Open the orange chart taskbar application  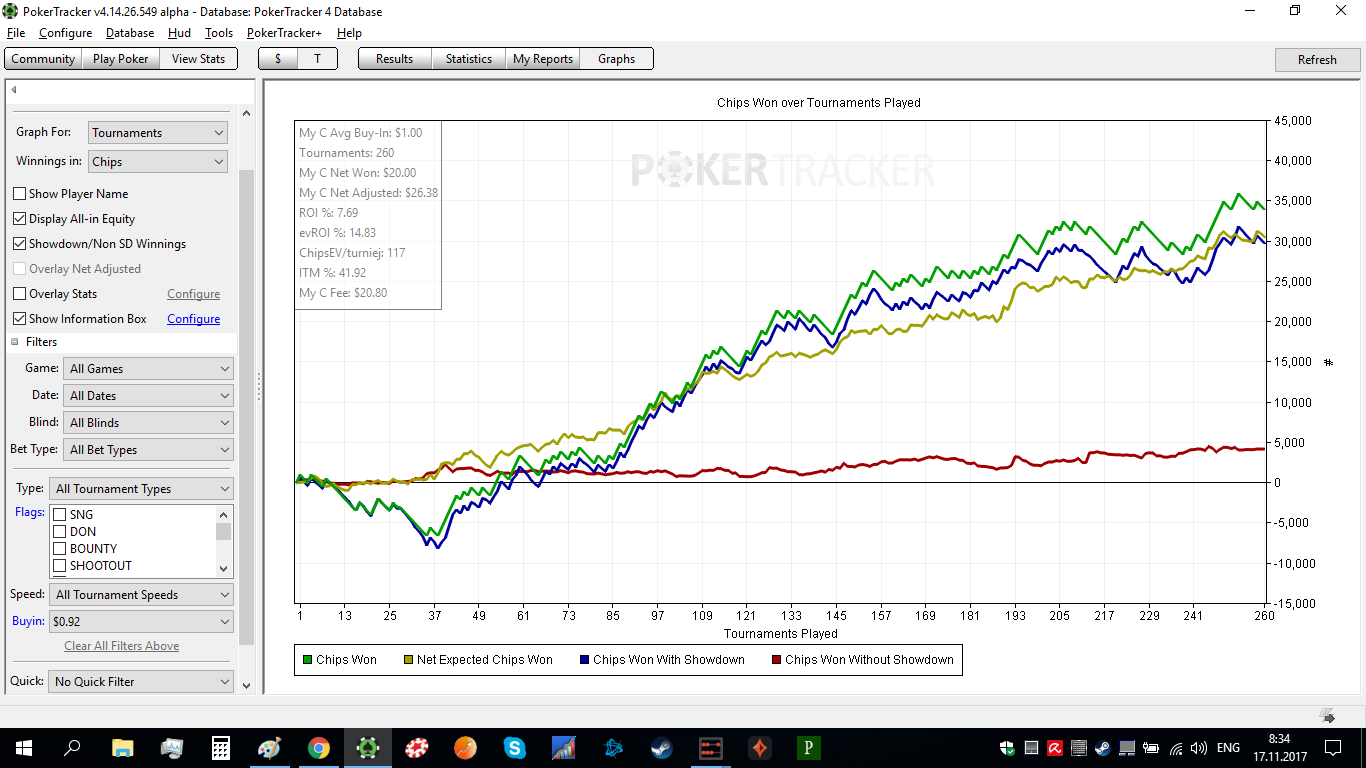click(x=466, y=747)
